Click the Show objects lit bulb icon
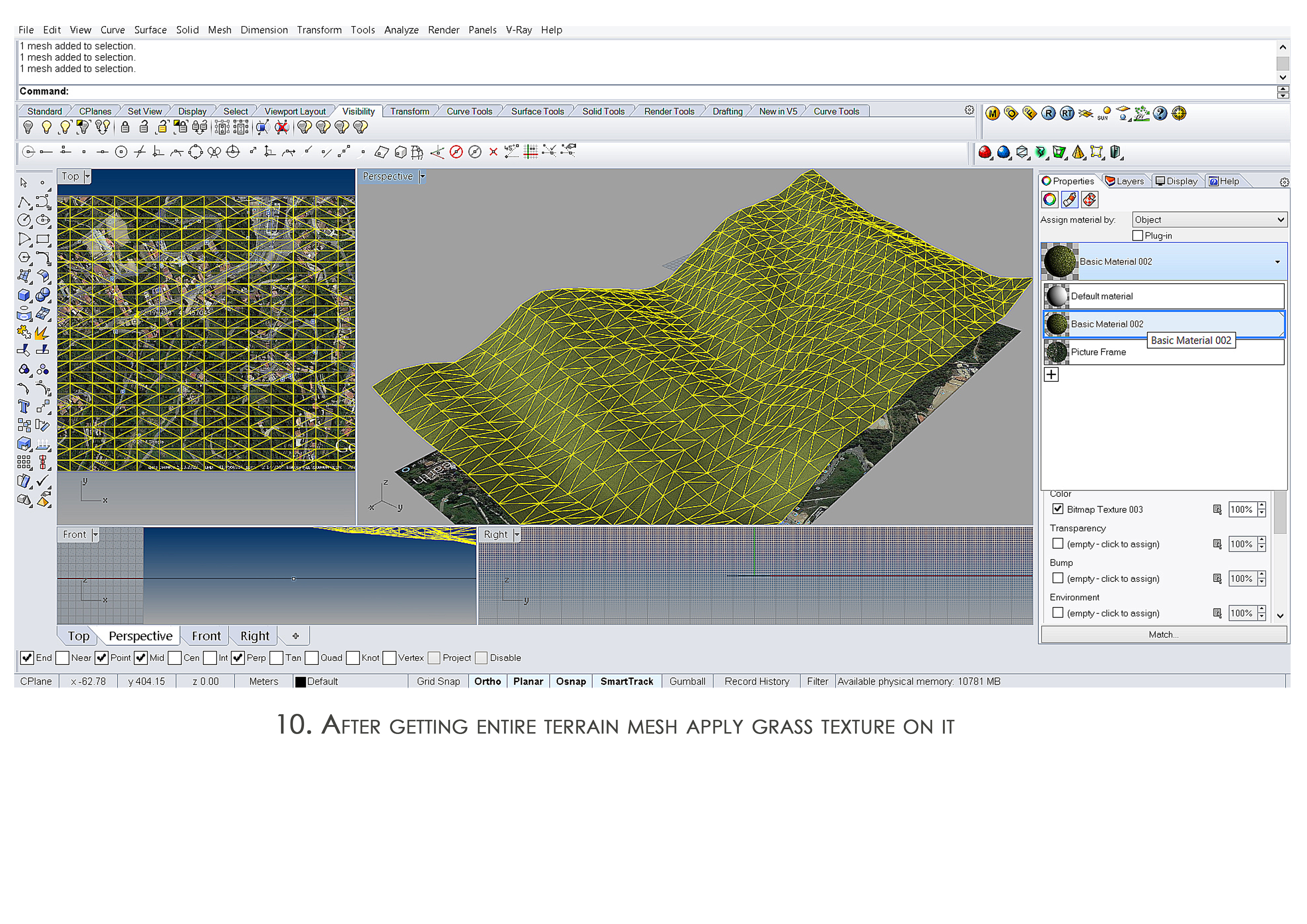 [47, 127]
